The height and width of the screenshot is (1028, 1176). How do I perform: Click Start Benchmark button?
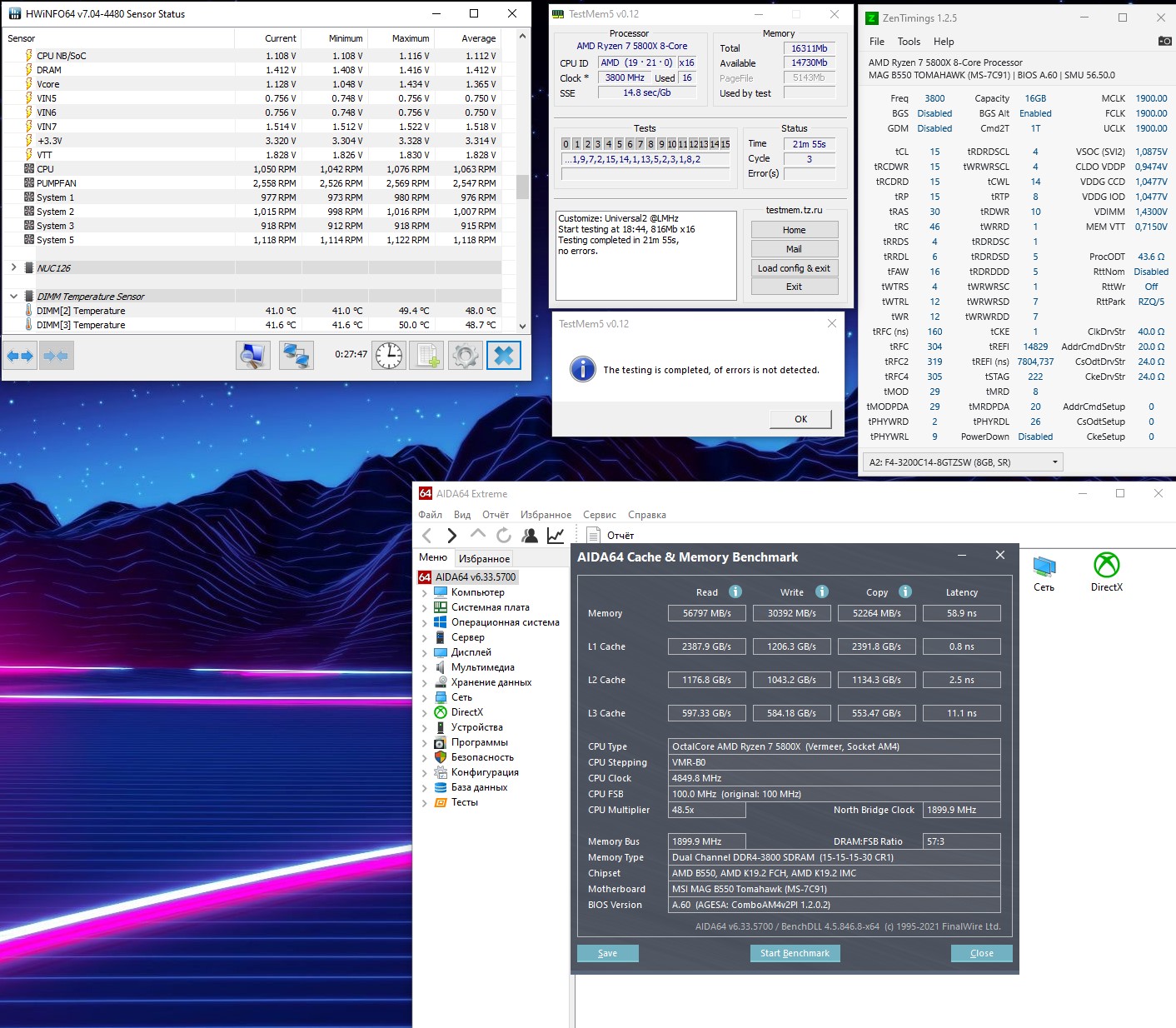coord(795,953)
